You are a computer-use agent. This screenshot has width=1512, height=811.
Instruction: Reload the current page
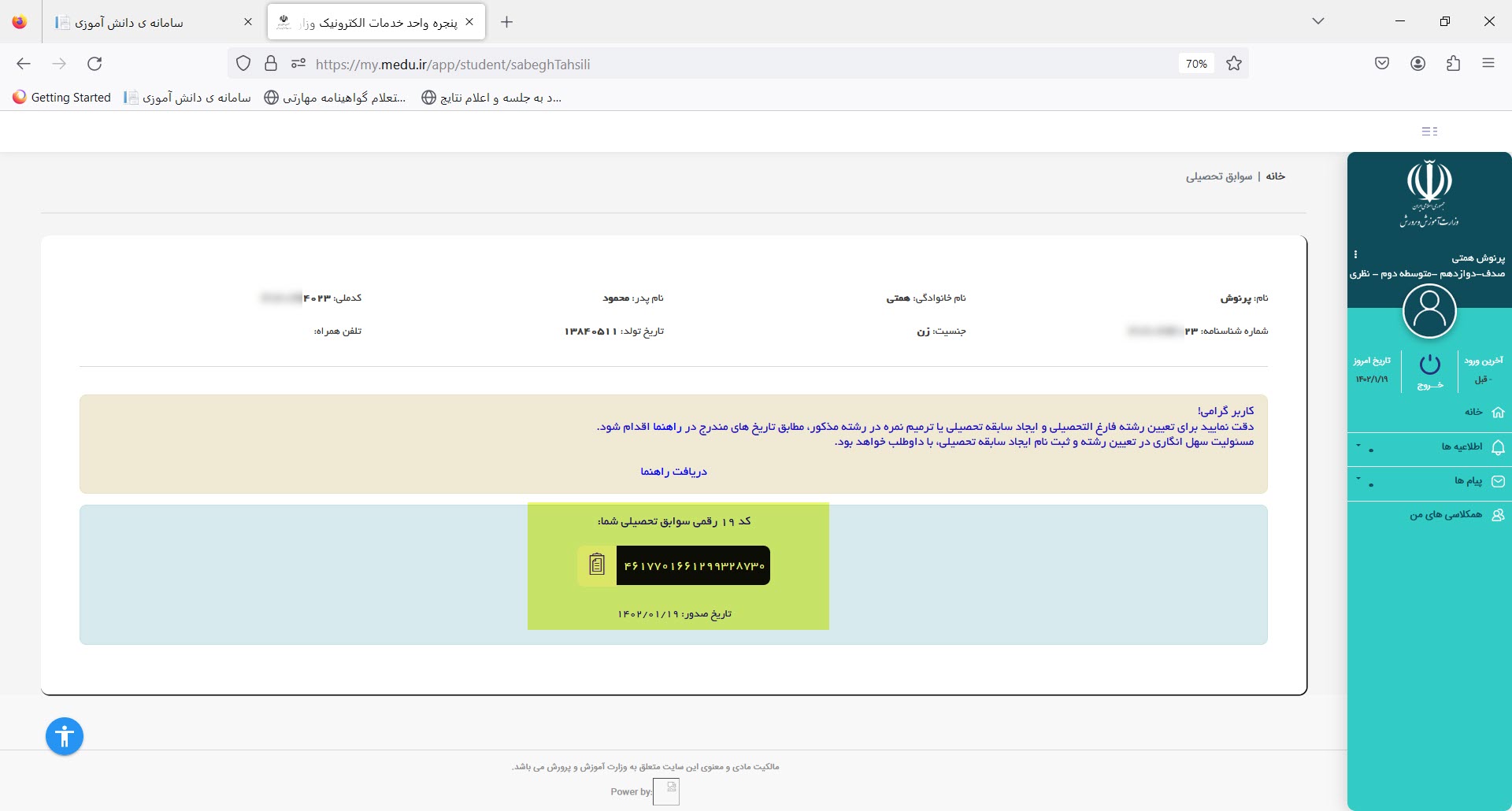point(94,64)
